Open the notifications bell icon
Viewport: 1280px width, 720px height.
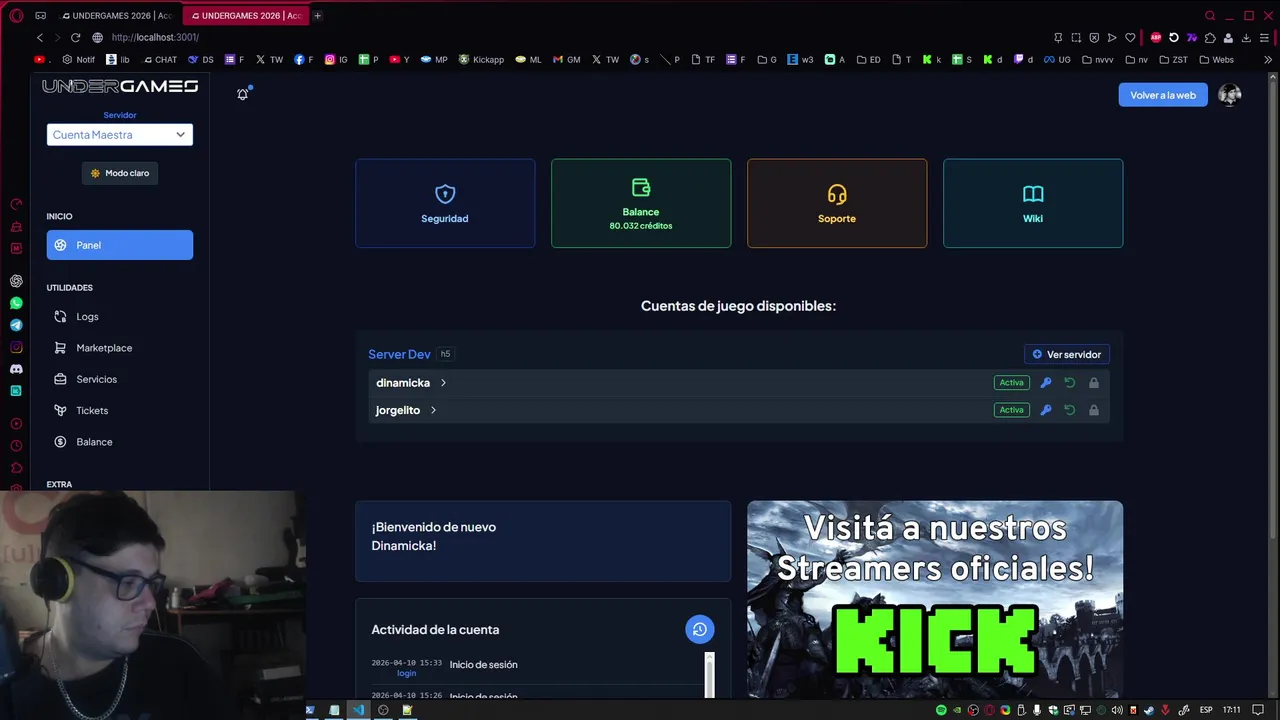click(242, 94)
